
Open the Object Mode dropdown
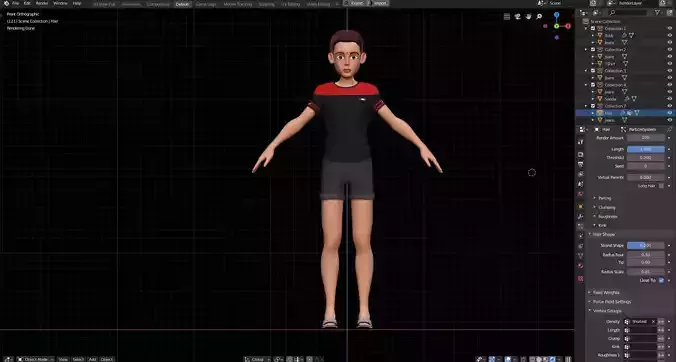point(36,359)
